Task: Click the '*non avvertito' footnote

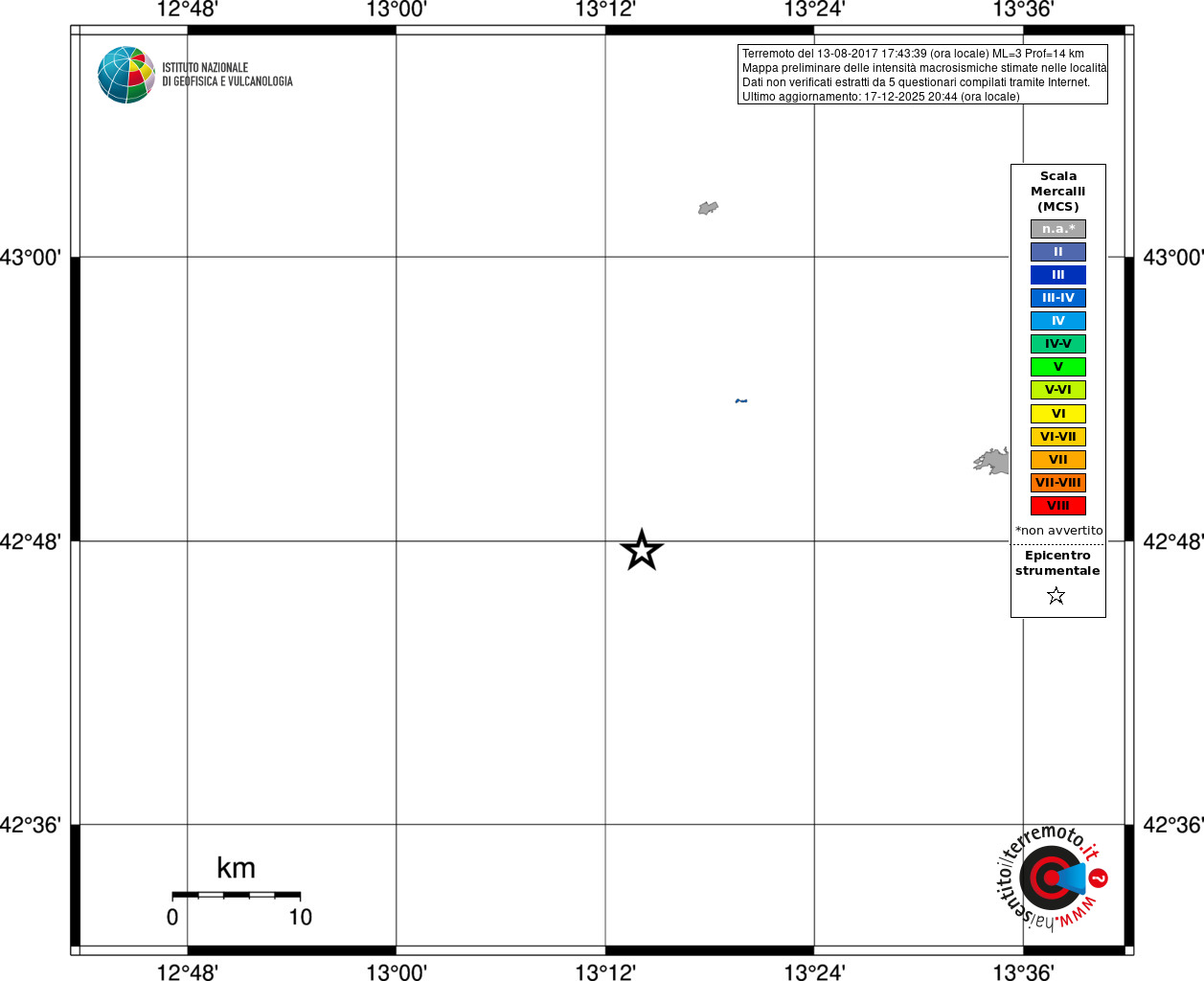Action: (x=1058, y=531)
